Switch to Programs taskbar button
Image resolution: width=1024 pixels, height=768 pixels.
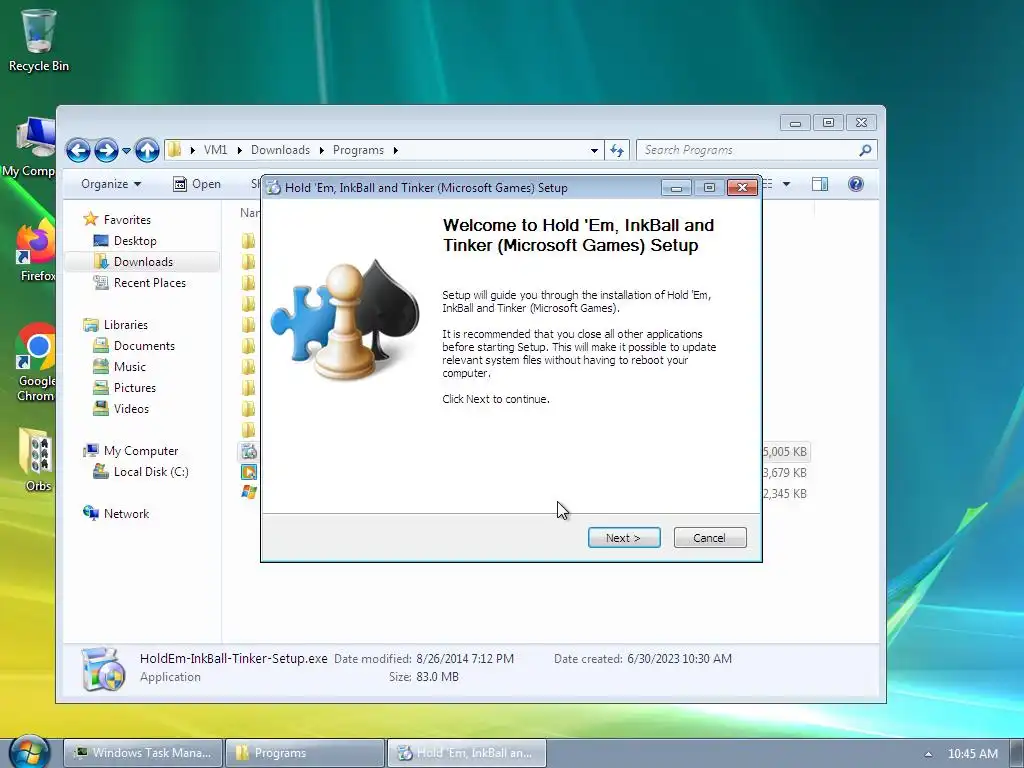point(305,753)
